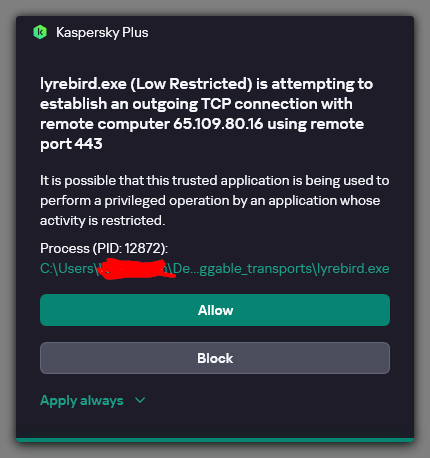Click the red redacted username area
The image size is (430, 458).
pos(137,269)
